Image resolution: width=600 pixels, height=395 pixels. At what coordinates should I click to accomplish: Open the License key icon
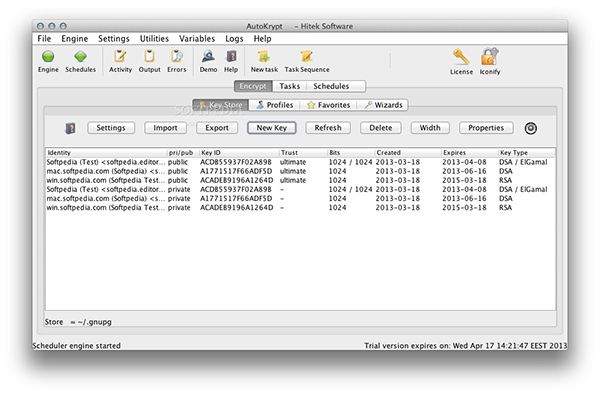[461, 57]
